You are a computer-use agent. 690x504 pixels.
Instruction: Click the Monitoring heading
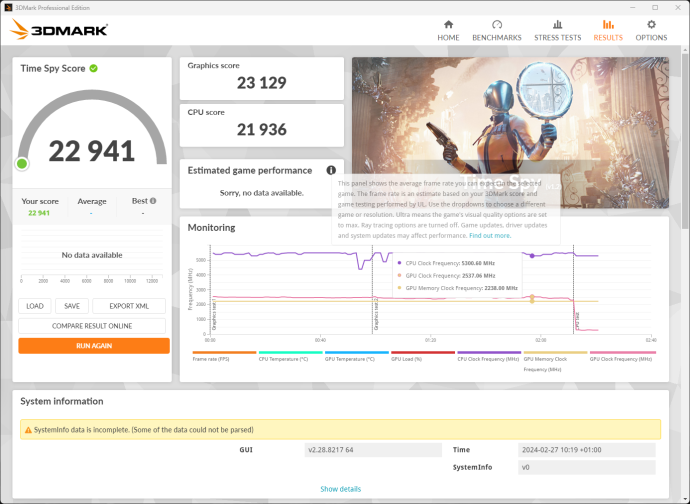point(211,228)
